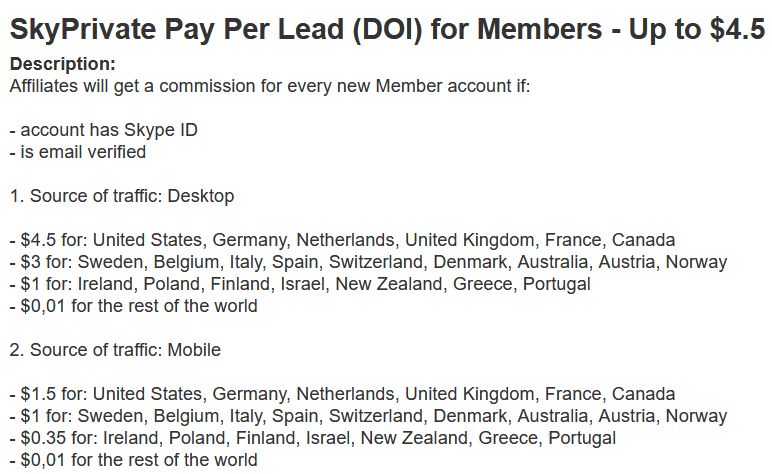Click 'Source of traffic: Desktop' heading
This screenshot has height=474, width=772.
(122, 196)
